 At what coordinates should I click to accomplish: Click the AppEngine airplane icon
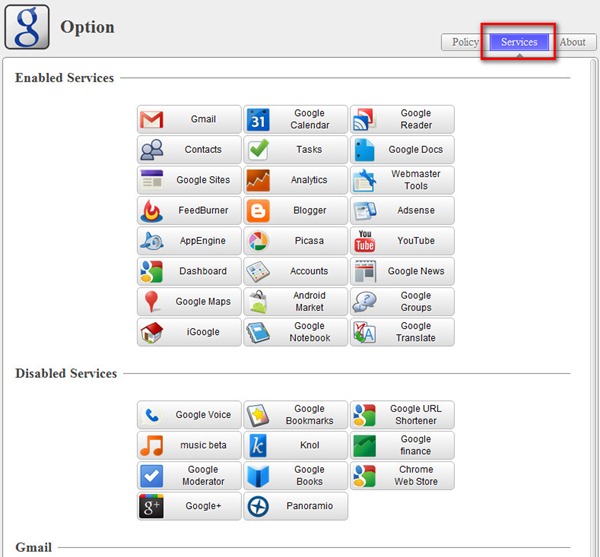(x=152, y=241)
